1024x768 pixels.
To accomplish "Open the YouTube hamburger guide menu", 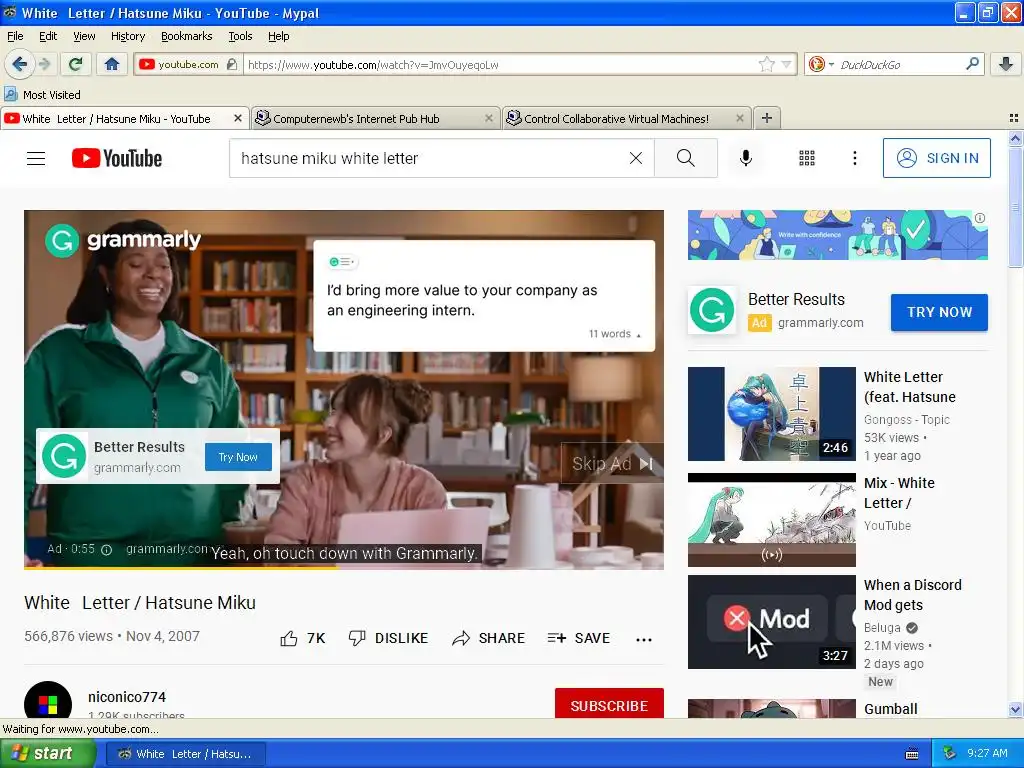I will point(36,158).
